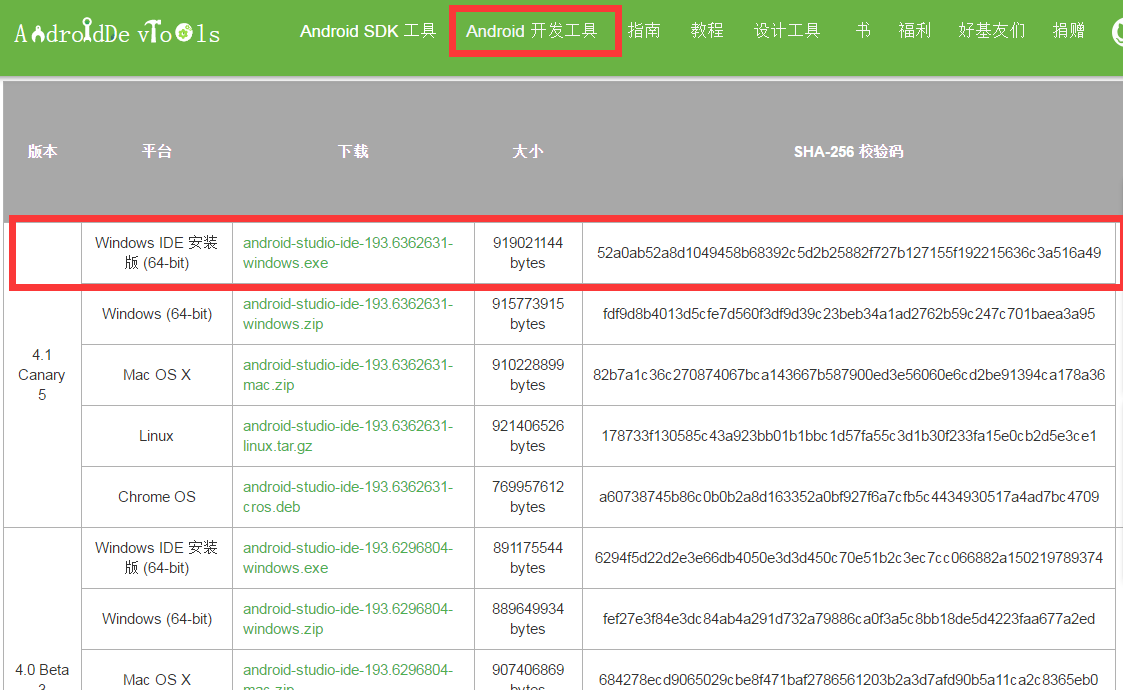1123x690 pixels.
Task: Select the checksum starting with fef27e3f84e3
Action: [x=849, y=618]
